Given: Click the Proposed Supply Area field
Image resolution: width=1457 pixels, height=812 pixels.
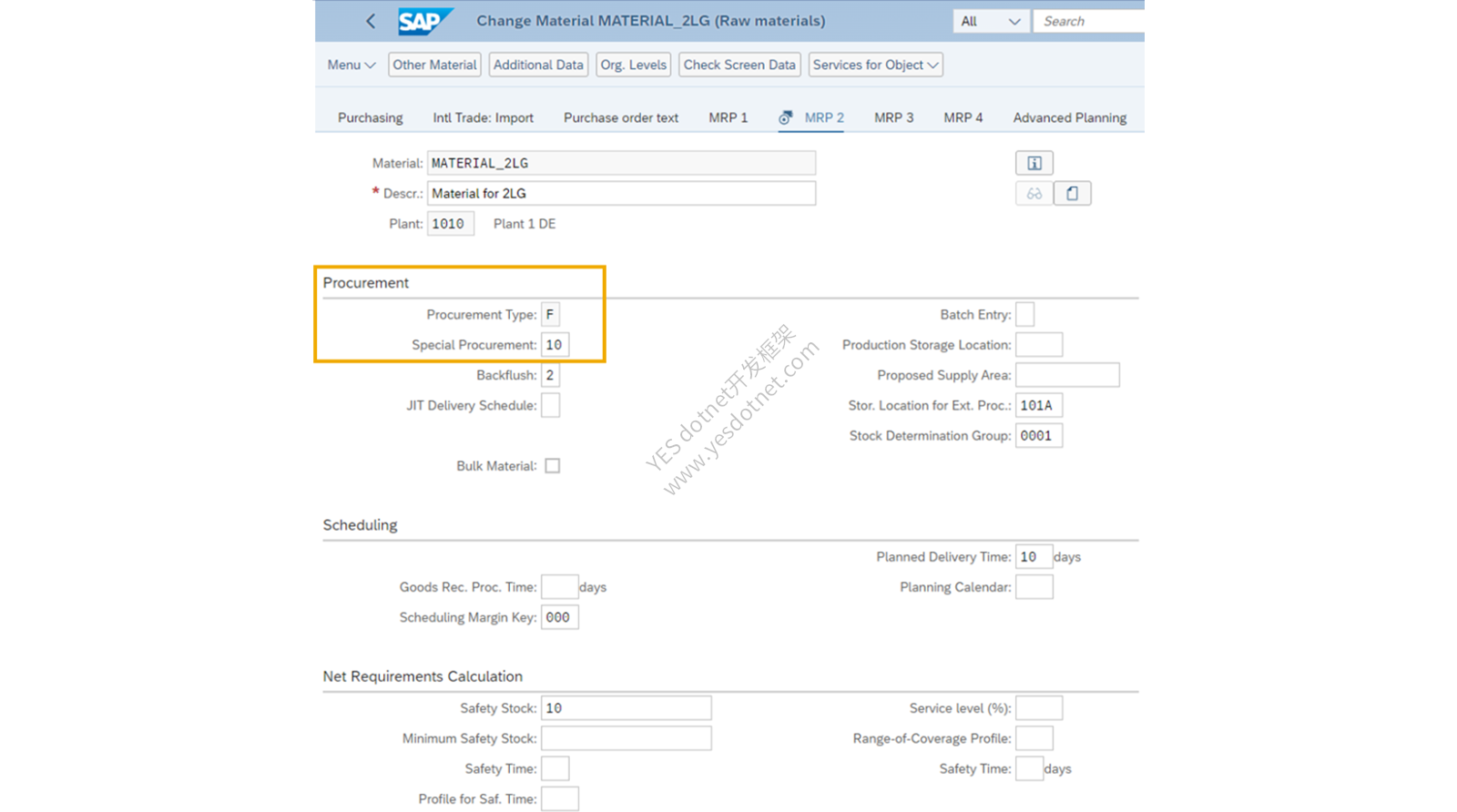Looking at the screenshot, I should pyautogui.click(x=1067, y=375).
